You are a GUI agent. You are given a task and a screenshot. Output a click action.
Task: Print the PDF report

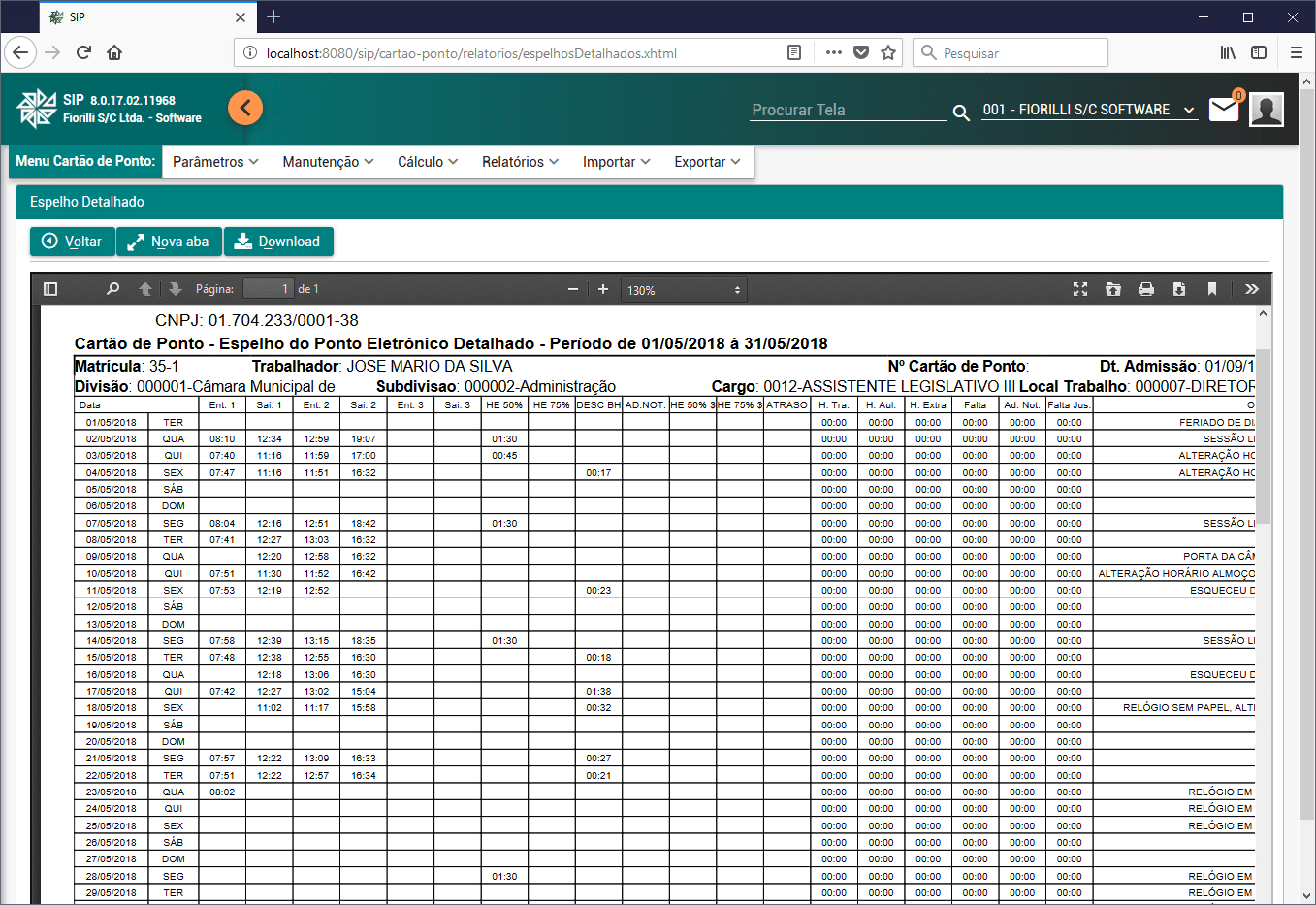point(1146,289)
